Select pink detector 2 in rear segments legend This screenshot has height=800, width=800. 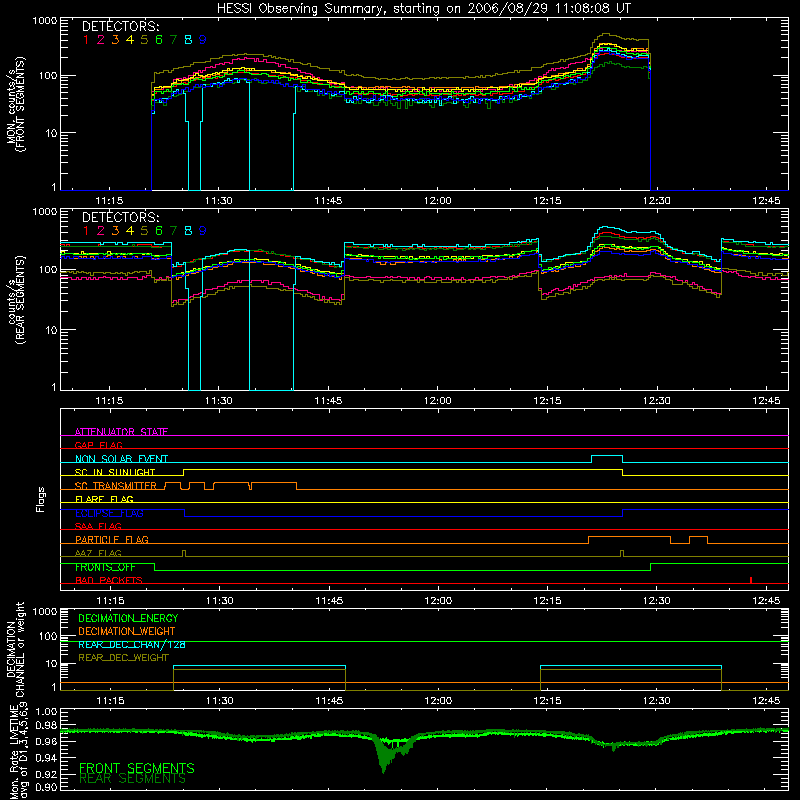tap(101, 231)
